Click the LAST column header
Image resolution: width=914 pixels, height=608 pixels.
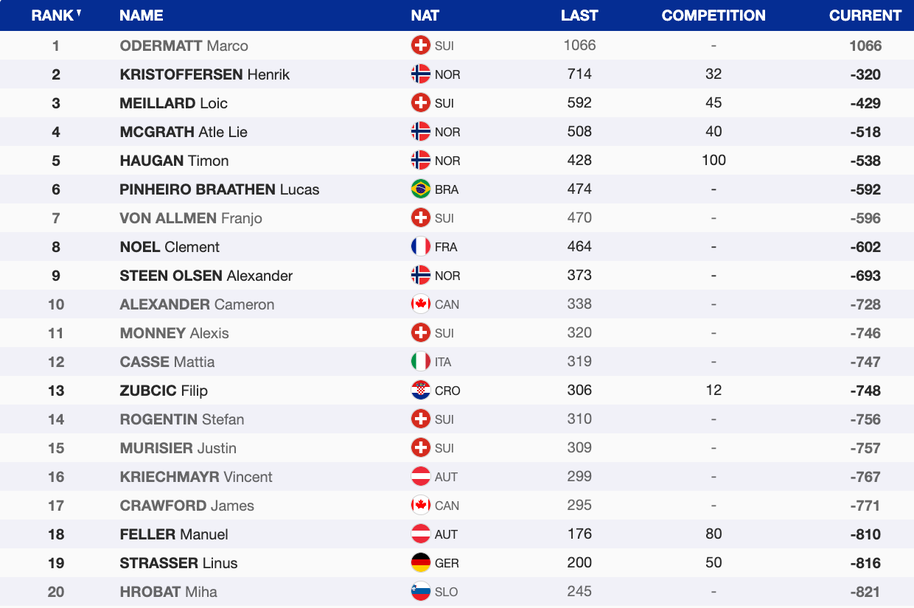click(x=579, y=15)
